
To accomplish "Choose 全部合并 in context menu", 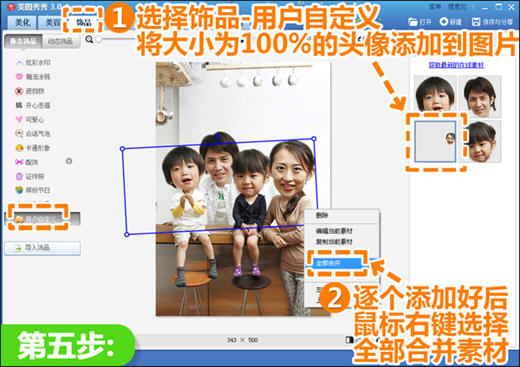I will tap(337, 263).
